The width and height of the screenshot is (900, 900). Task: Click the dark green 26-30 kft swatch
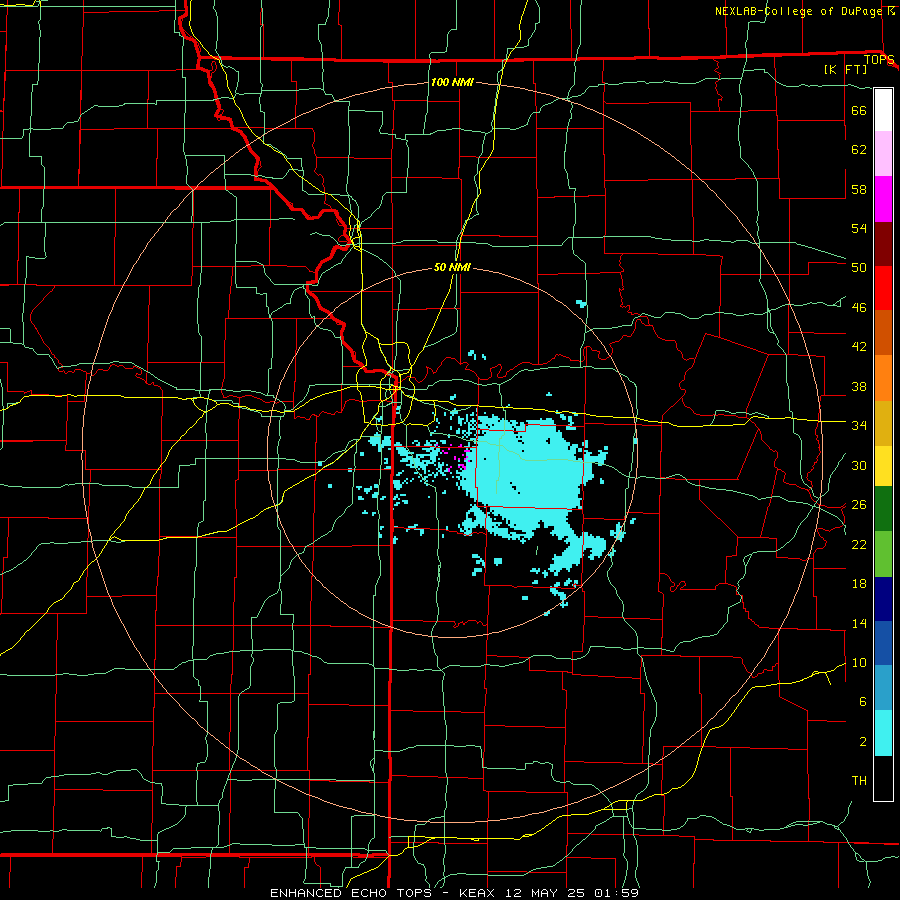click(x=883, y=509)
